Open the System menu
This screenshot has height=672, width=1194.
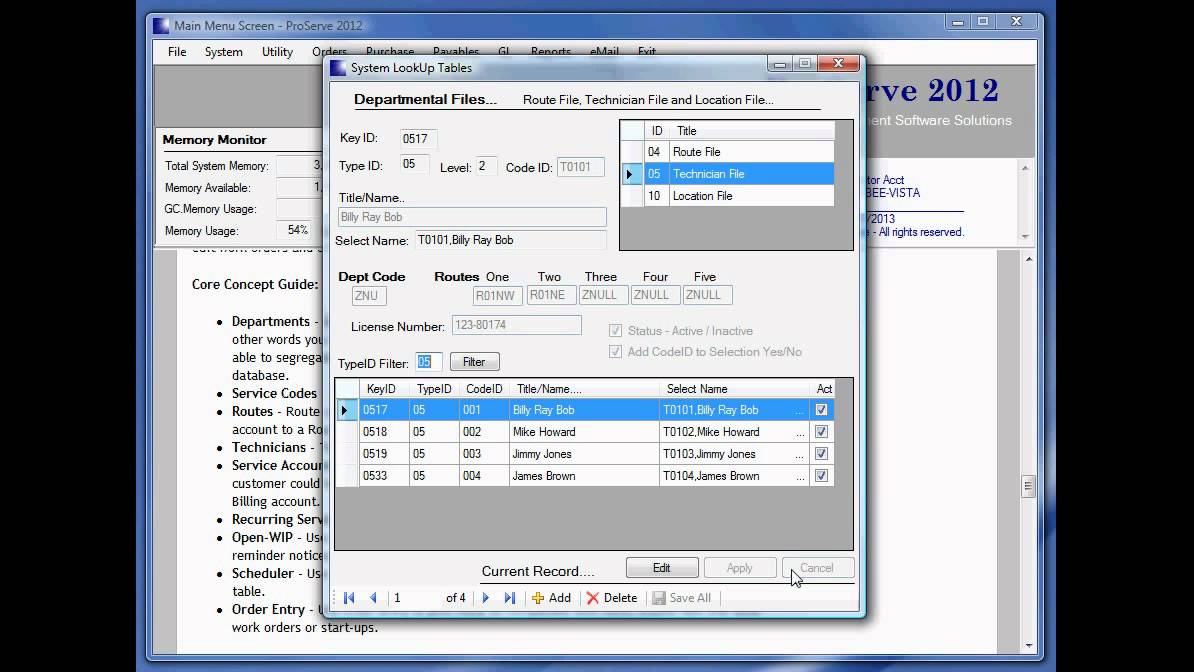224,52
